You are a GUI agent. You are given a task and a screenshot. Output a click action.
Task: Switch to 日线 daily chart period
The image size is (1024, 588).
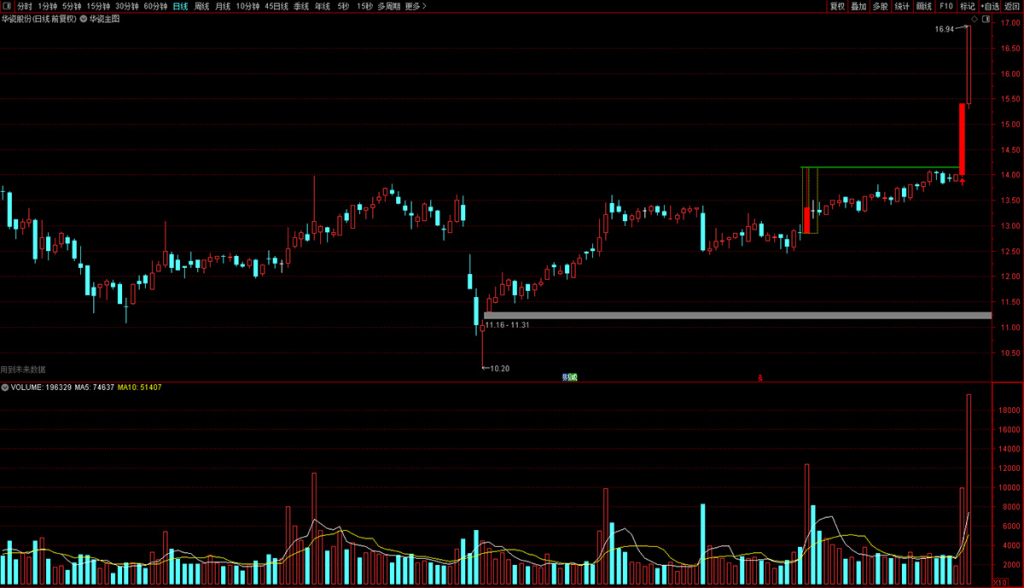click(x=180, y=6)
